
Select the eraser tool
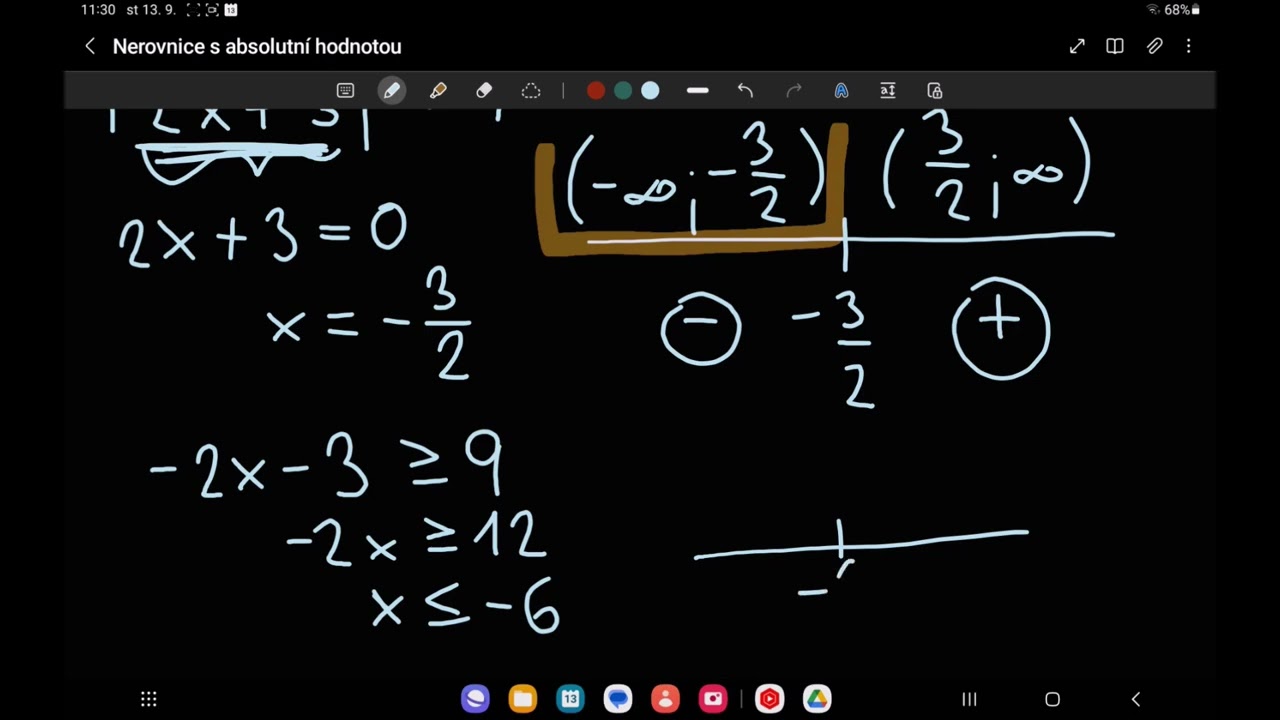tap(484, 91)
